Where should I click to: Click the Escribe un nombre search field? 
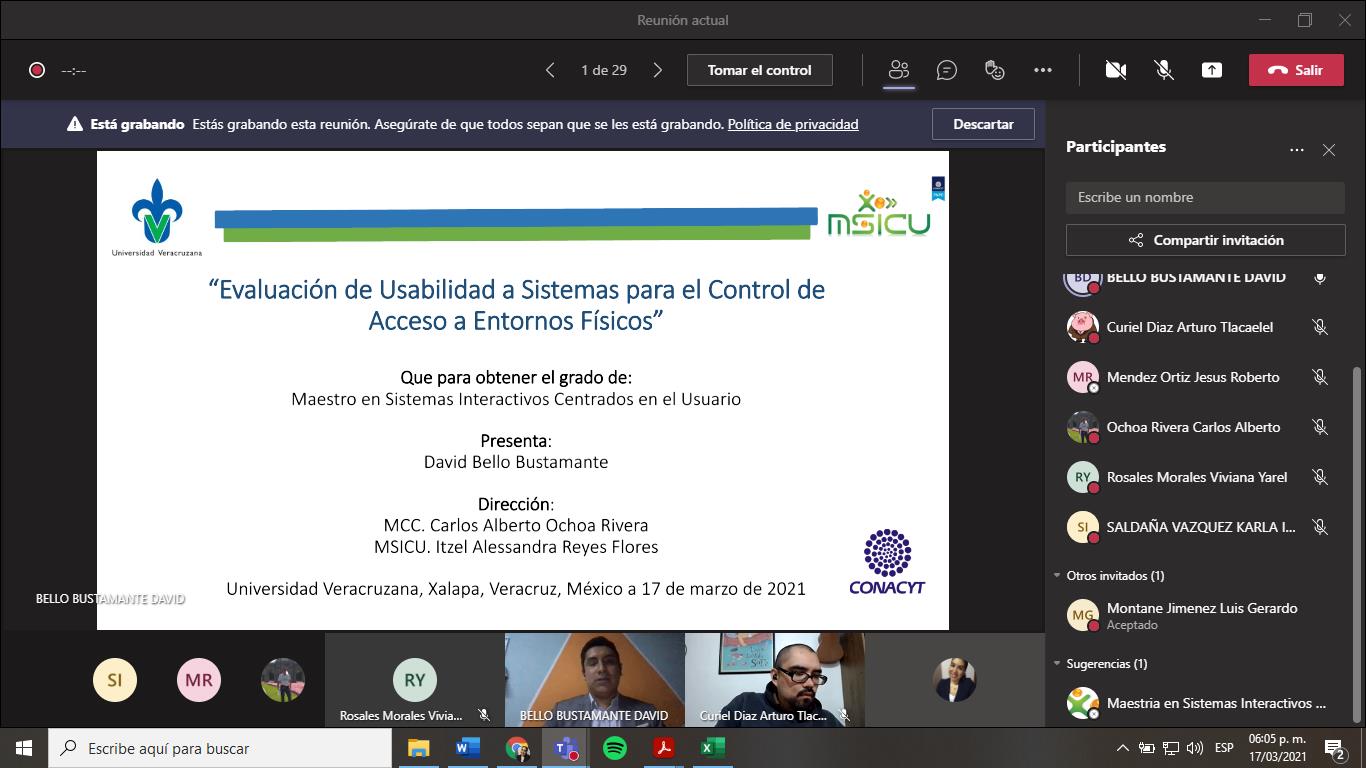click(x=1204, y=197)
